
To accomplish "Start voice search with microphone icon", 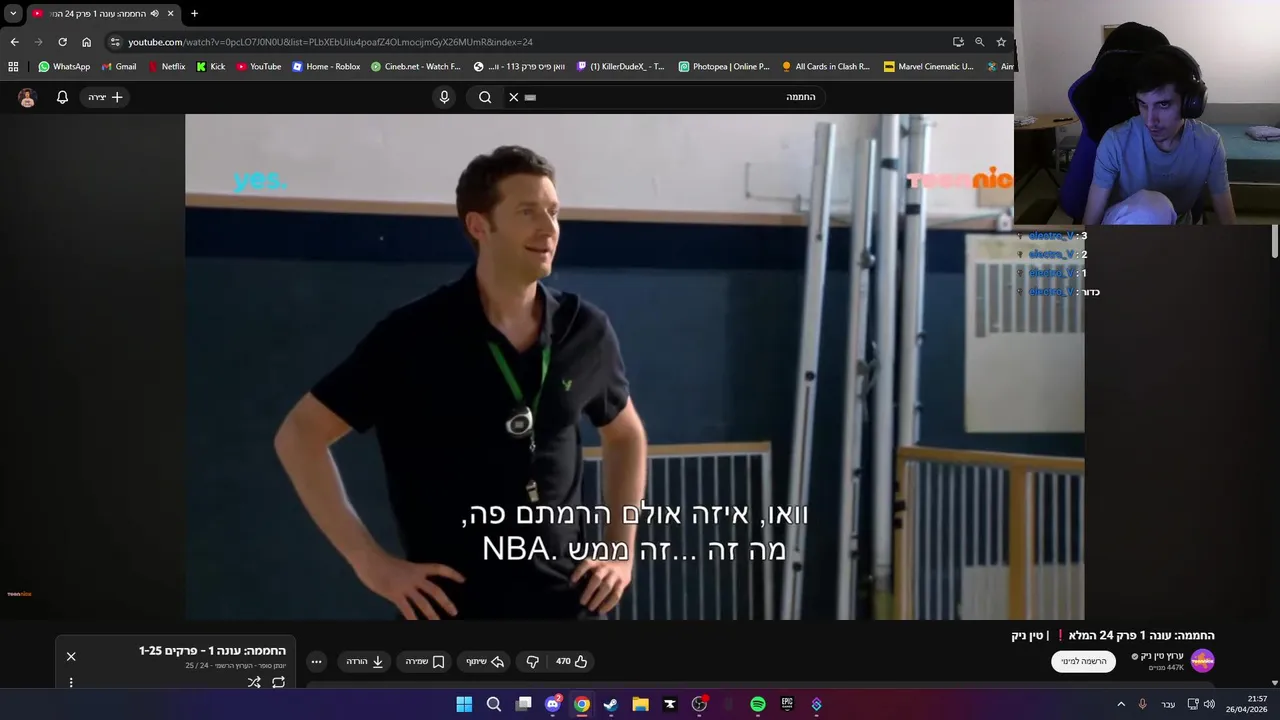I will [445, 97].
